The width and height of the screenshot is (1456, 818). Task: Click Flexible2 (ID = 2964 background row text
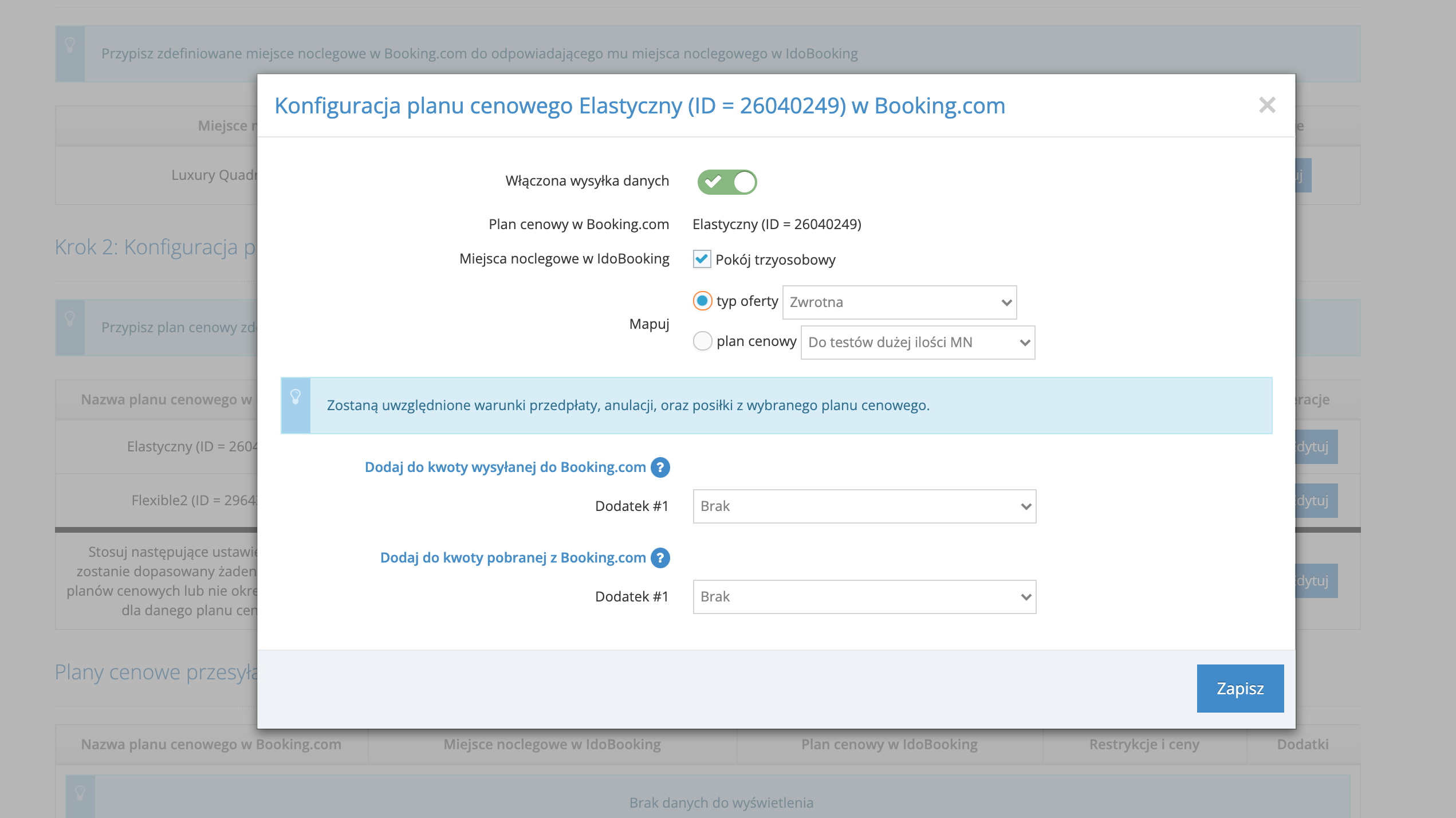[x=194, y=500]
